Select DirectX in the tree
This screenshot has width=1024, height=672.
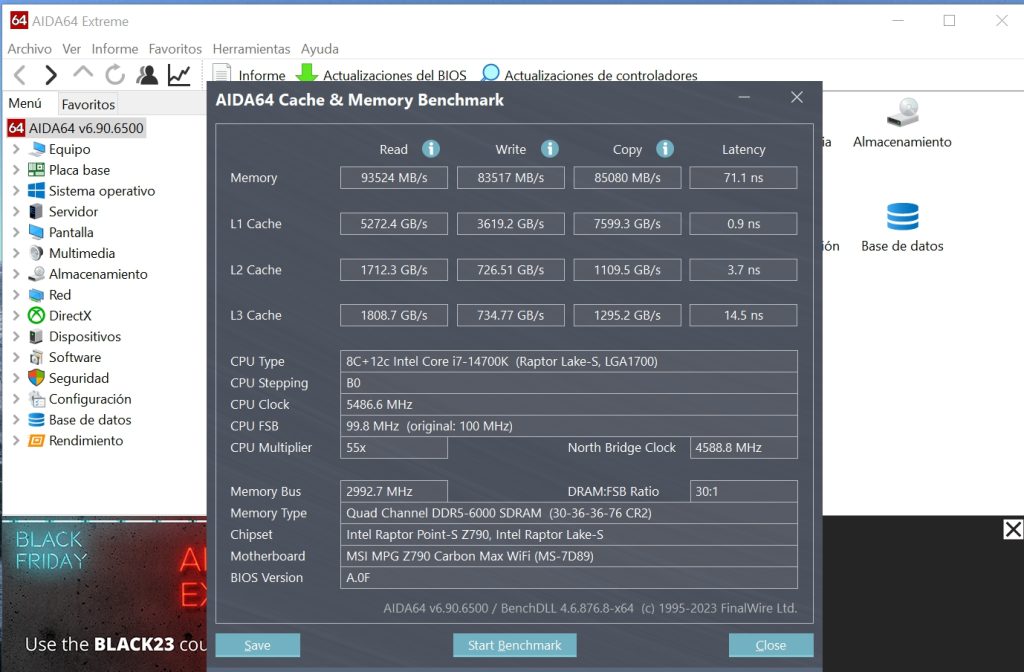pyautogui.click(x=70, y=315)
